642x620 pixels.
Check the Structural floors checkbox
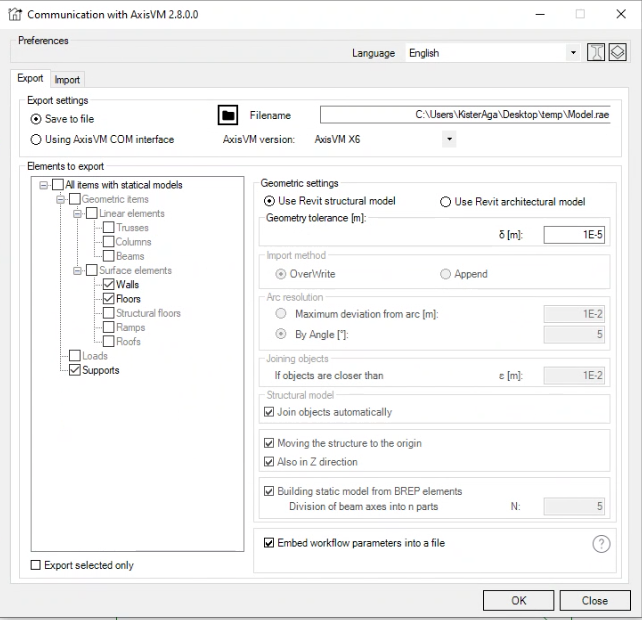pyautogui.click(x=109, y=313)
